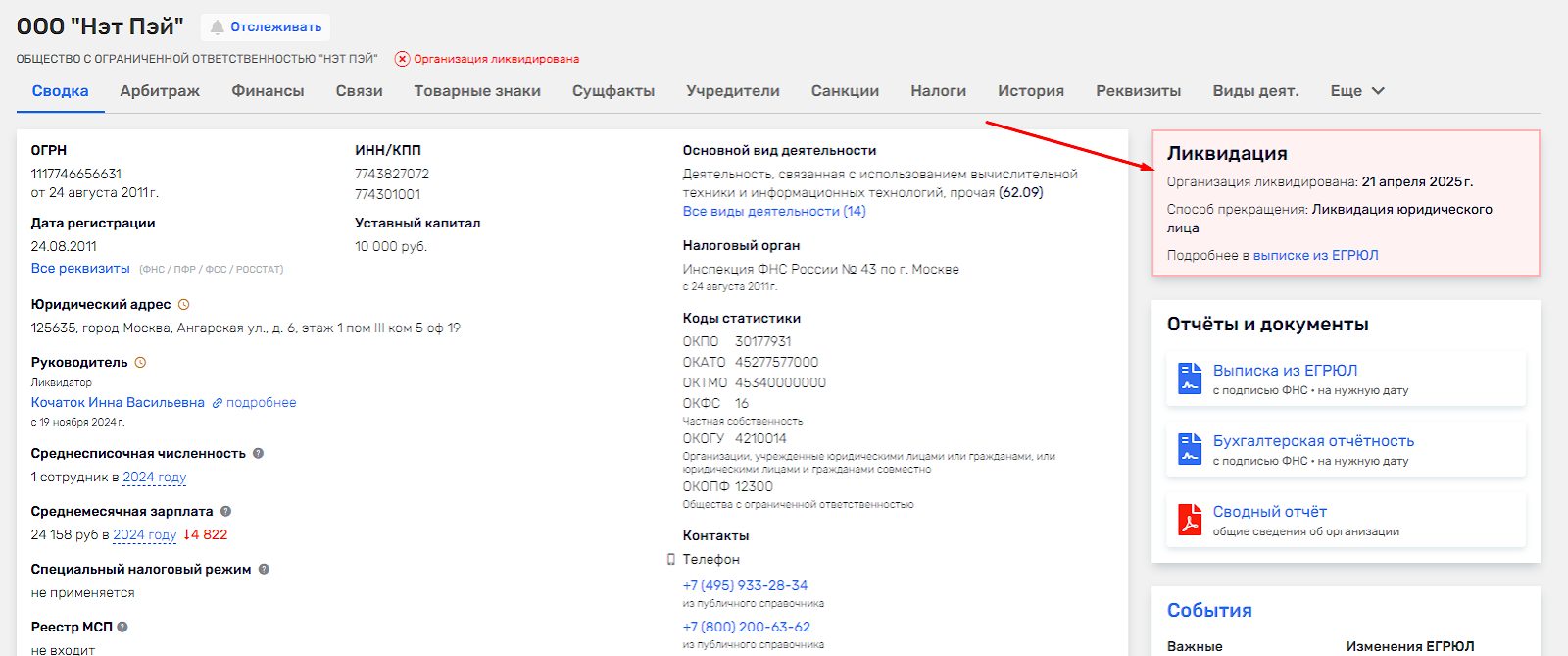Open the Финансы tab

pyautogui.click(x=268, y=91)
